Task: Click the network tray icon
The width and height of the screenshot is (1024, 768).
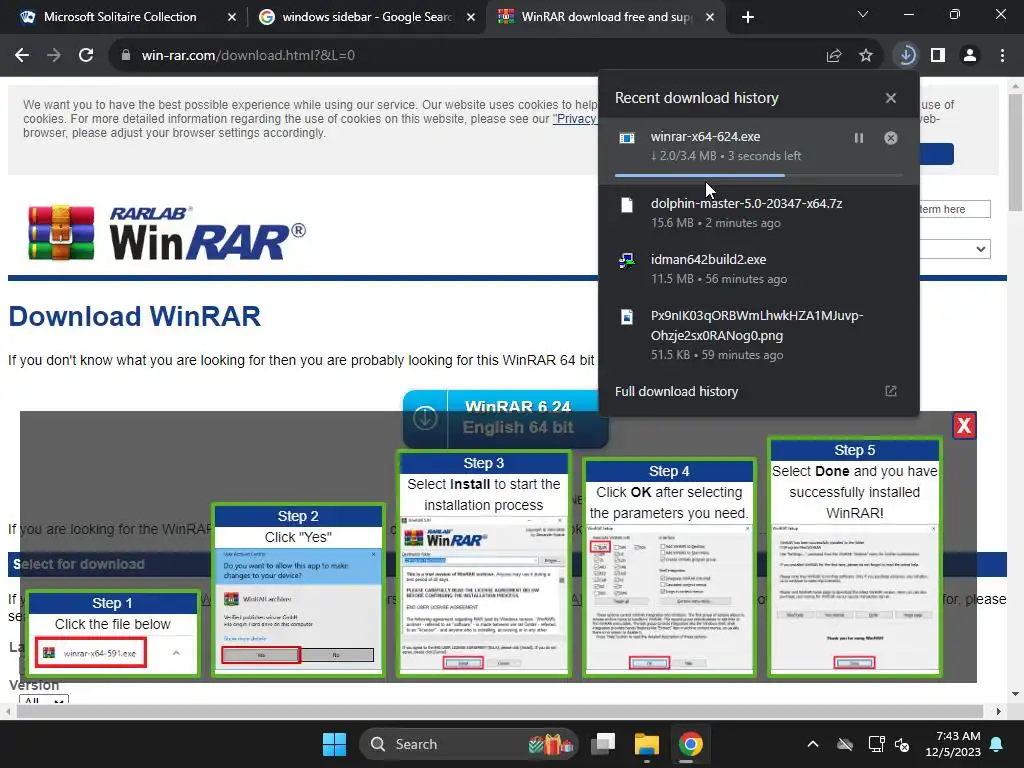Action: (876, 744)
